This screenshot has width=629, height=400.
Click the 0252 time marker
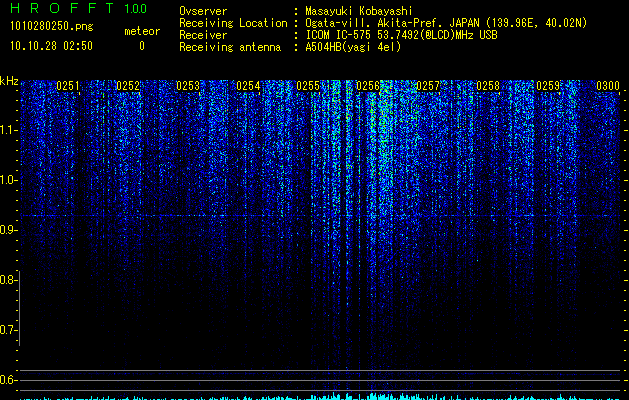click(128, 86)
